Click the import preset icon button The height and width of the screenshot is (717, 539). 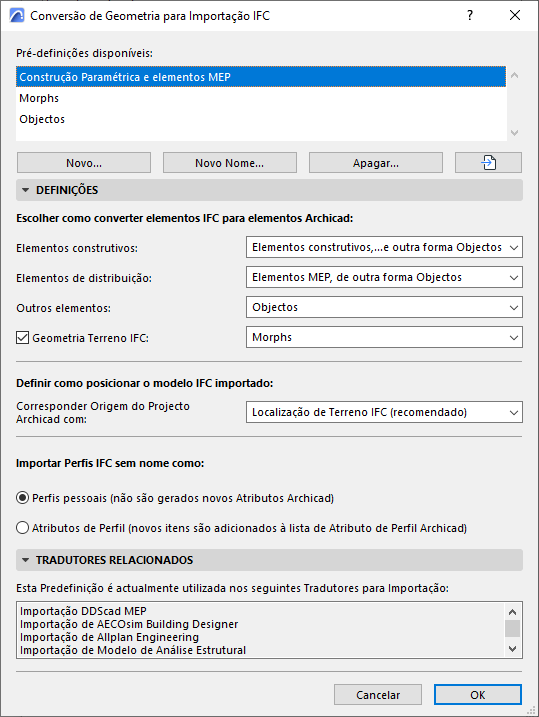pyautogui.click(x=488, y=163)
